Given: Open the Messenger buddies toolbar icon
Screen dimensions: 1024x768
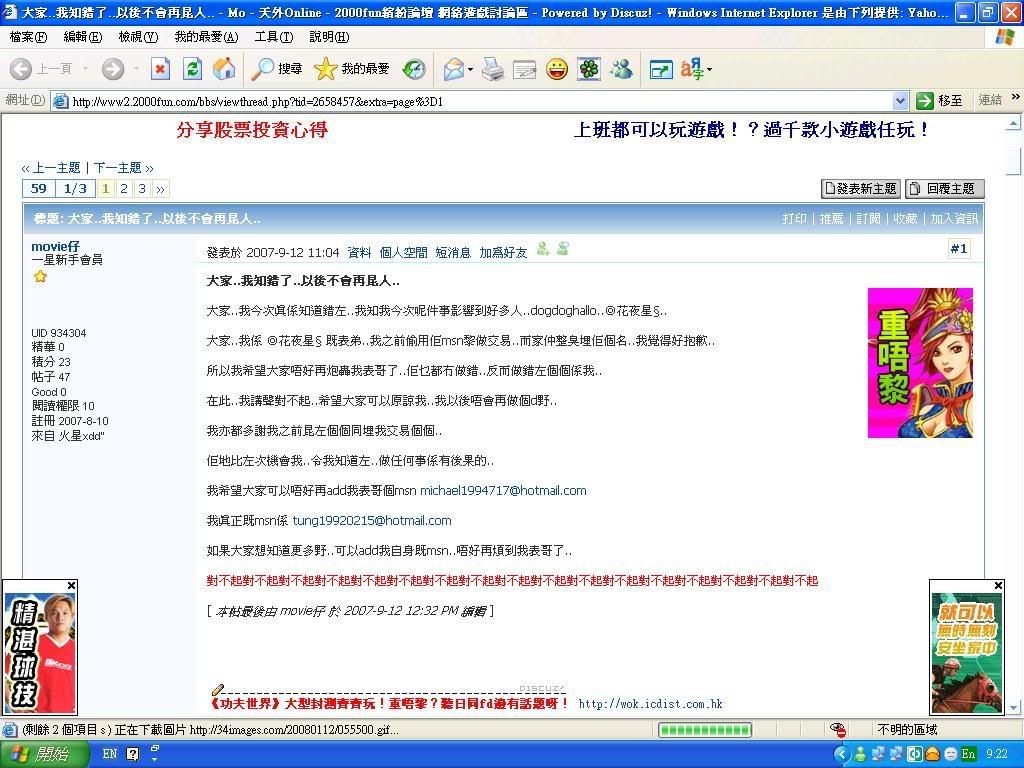Looking at the screenshot, I should point(622,69).
